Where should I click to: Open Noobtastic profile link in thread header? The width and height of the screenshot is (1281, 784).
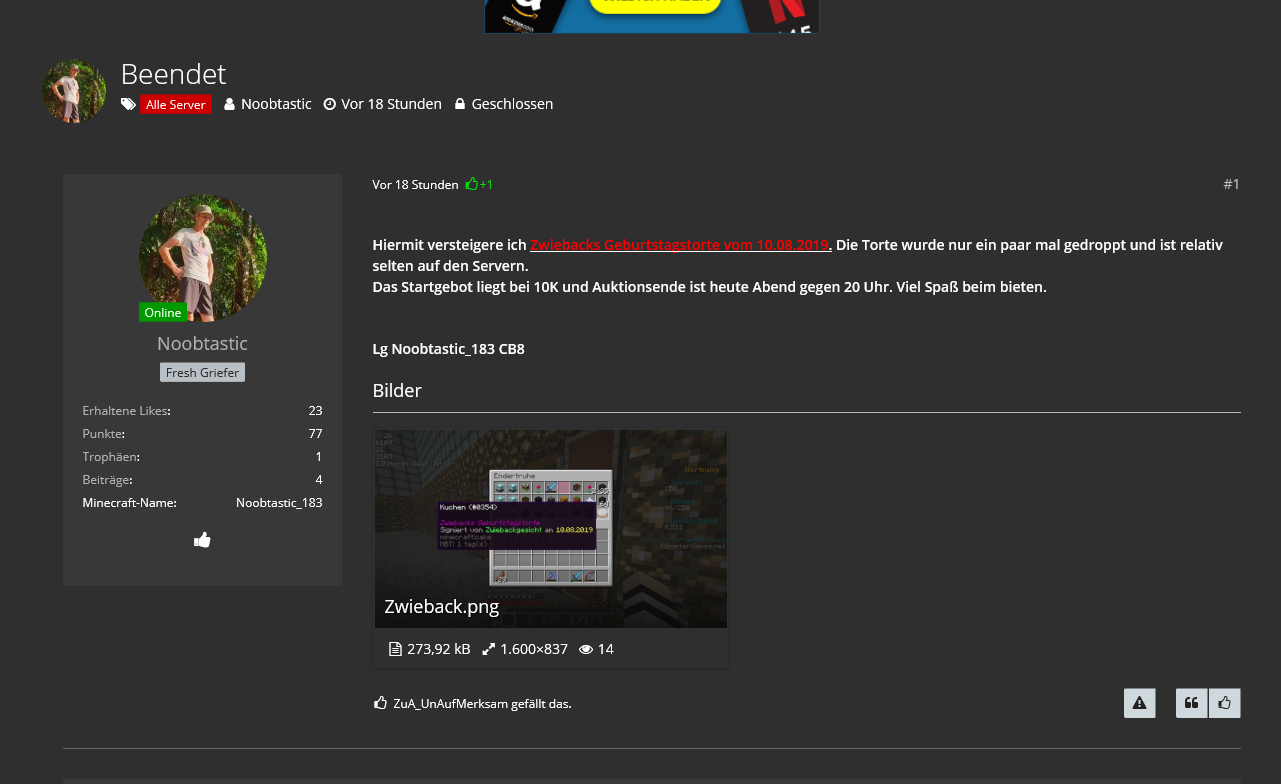pos(276,104)
